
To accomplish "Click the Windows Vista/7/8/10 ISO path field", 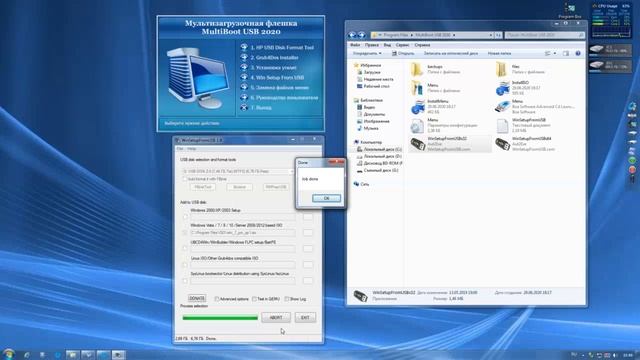I will click(242, 233).
